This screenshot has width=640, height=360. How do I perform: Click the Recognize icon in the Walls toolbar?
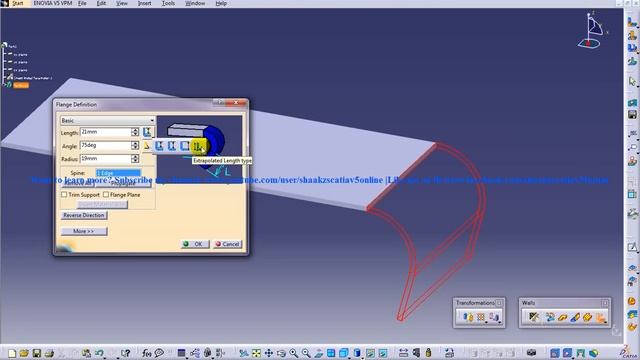550,317
